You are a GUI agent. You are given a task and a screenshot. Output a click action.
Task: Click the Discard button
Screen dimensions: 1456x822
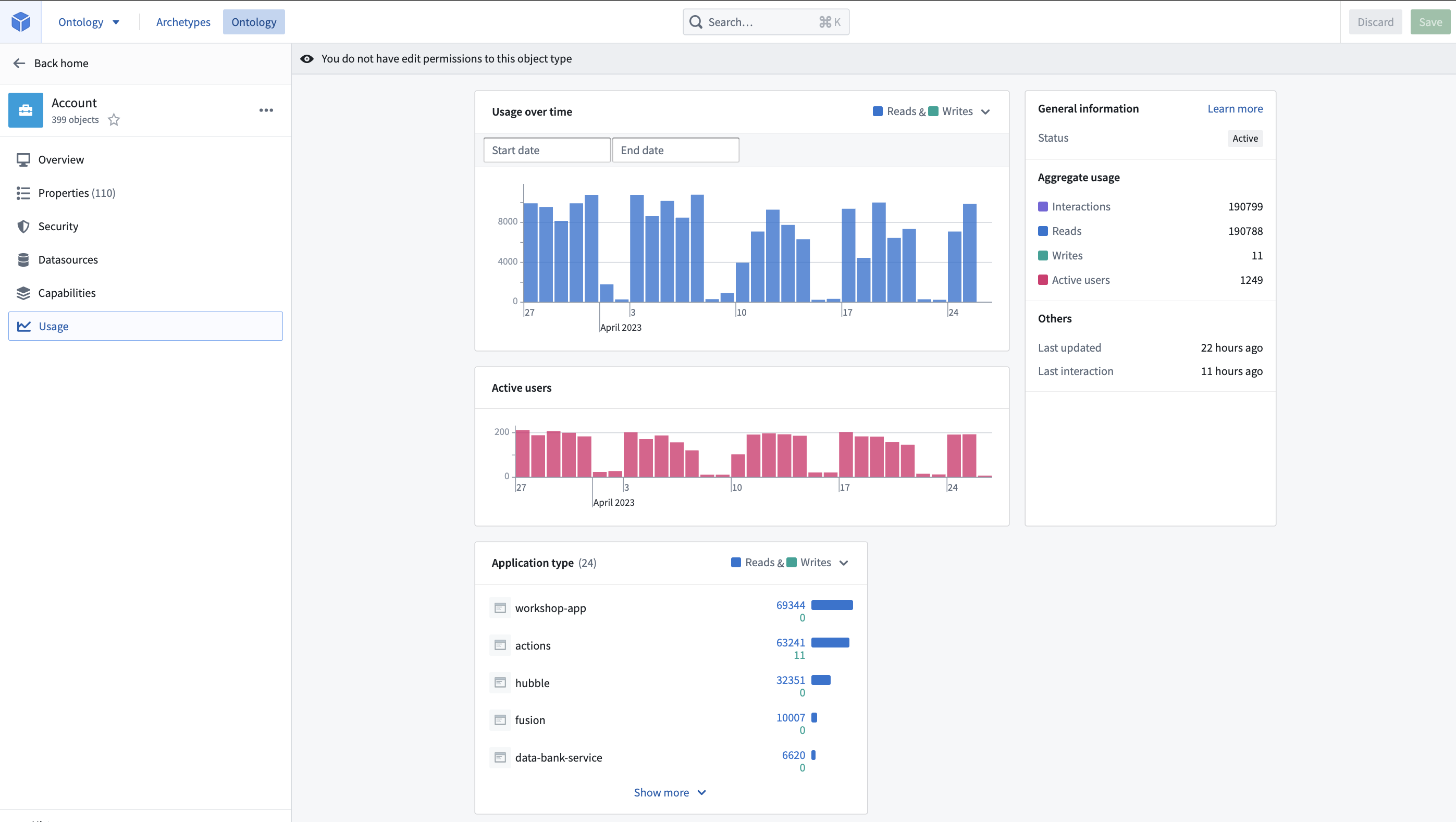1376,22
